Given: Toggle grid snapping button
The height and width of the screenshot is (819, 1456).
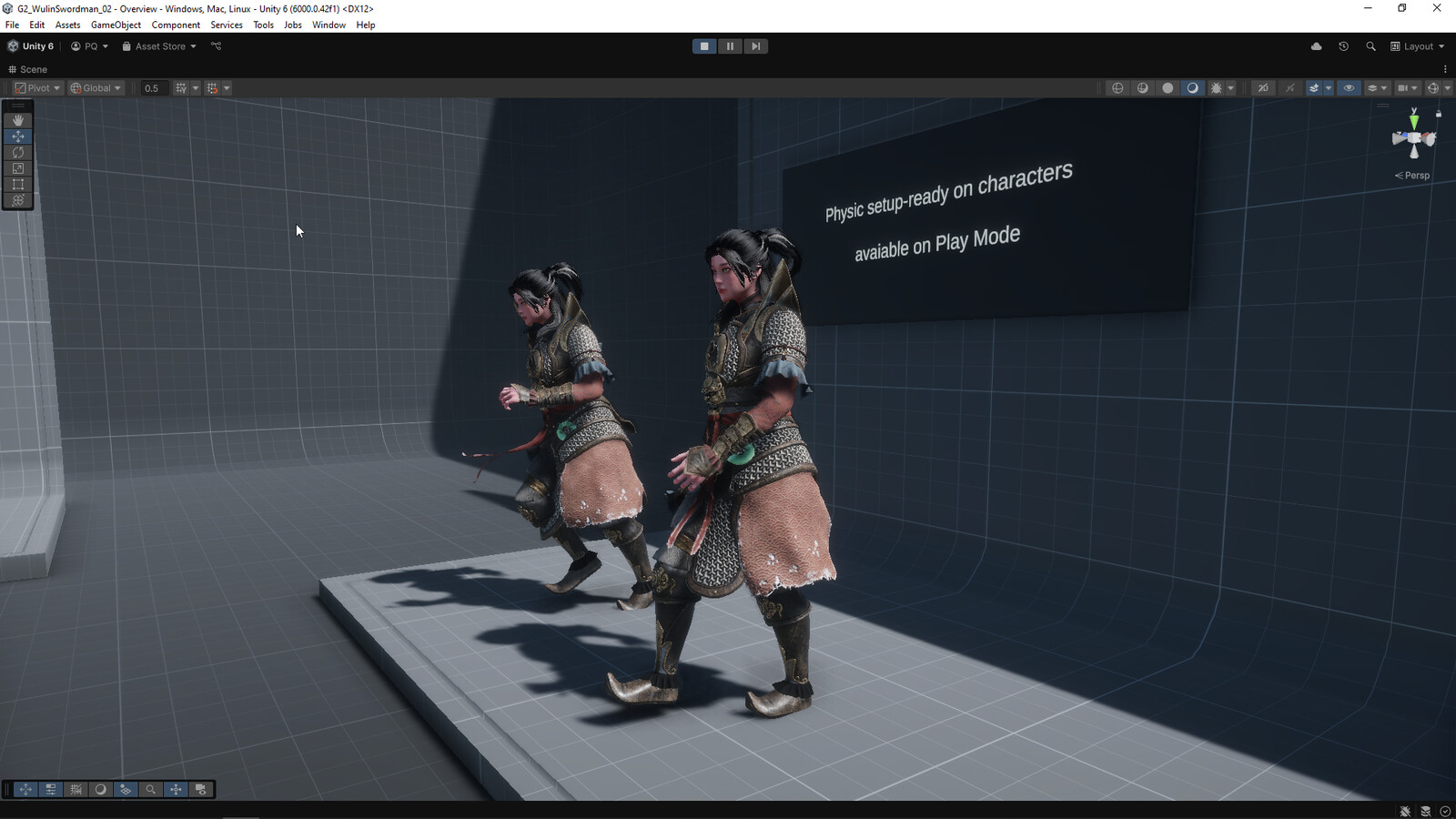Looking at the screenshot, I should 212,88.
